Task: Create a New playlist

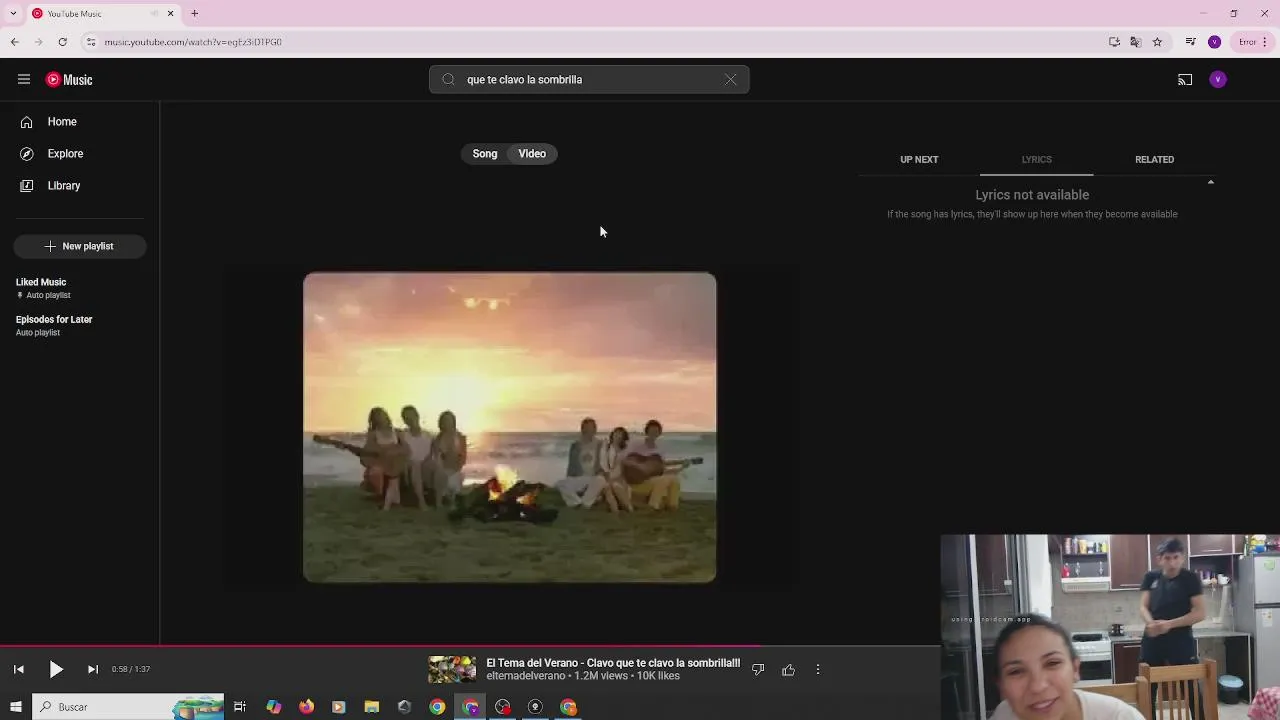Action: point(80,246)
